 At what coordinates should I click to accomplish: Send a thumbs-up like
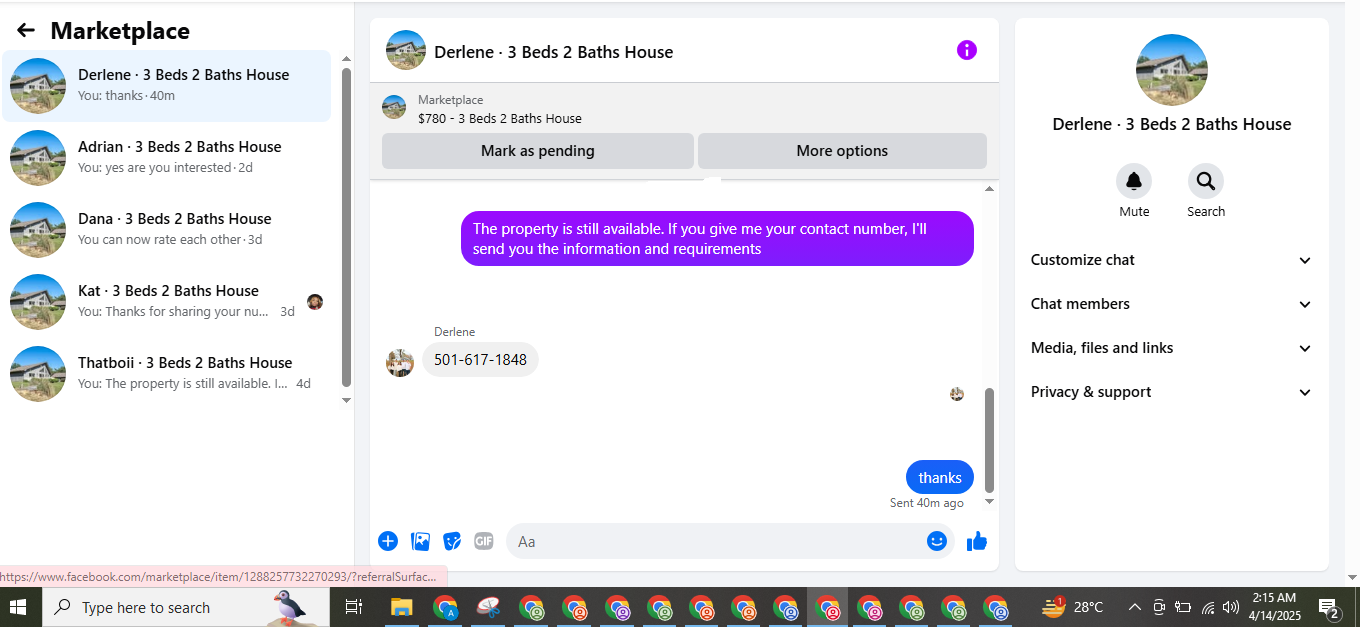(977, 541)
